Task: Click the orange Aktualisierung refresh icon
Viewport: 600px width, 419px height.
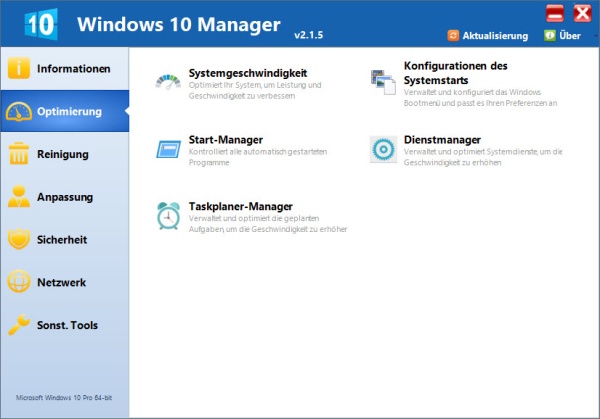Action: (x=453, y=36)
